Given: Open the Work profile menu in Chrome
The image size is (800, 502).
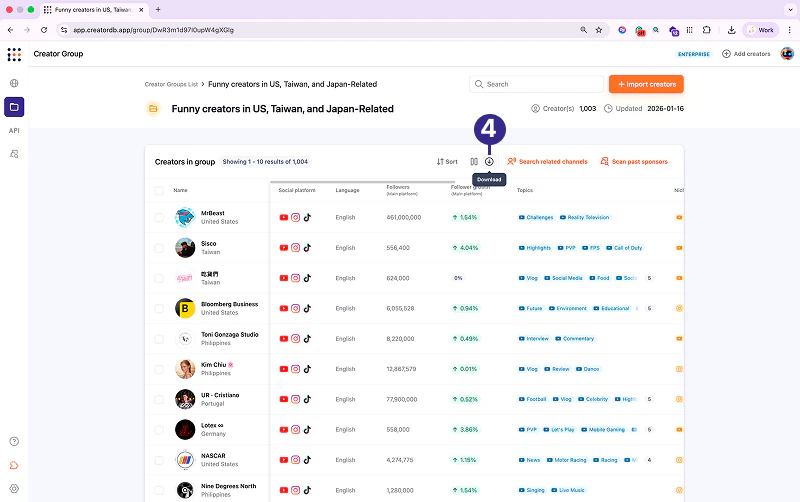Looking at the screenshot, I should (761, 30).
